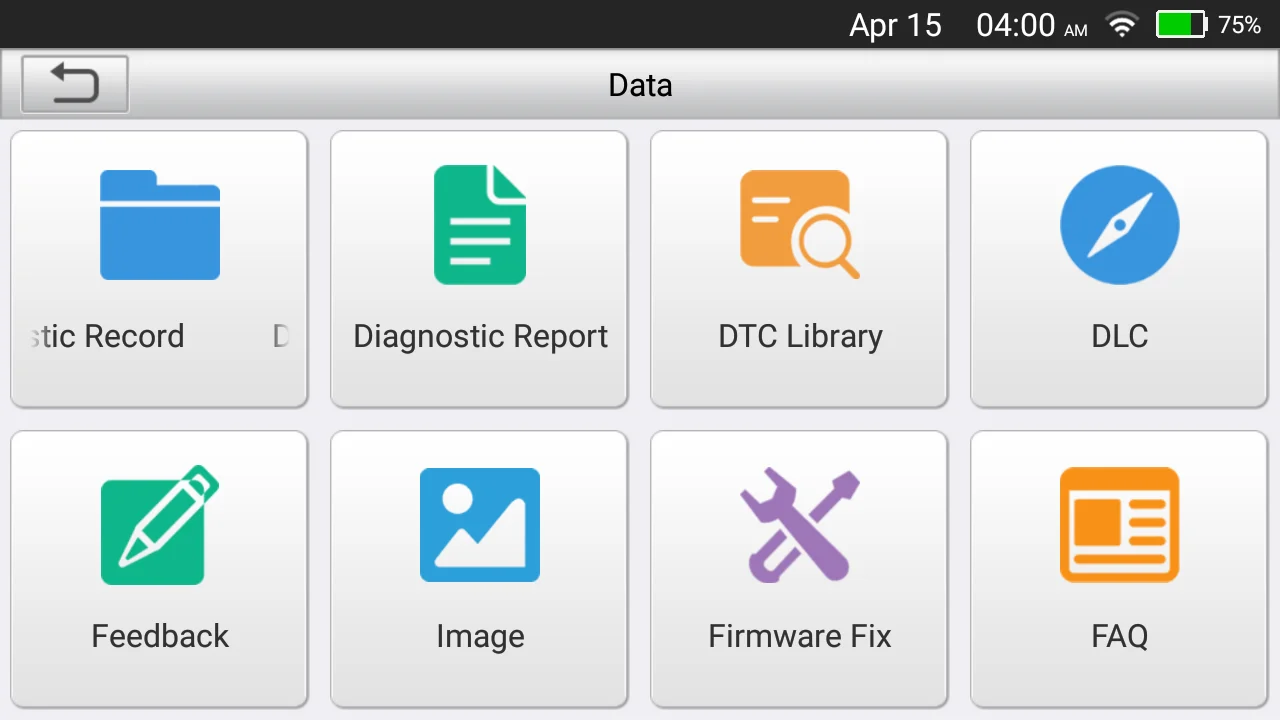Open the blue folder Diagnostic Record icon
1280x720 pixels.
click(160, 225)
